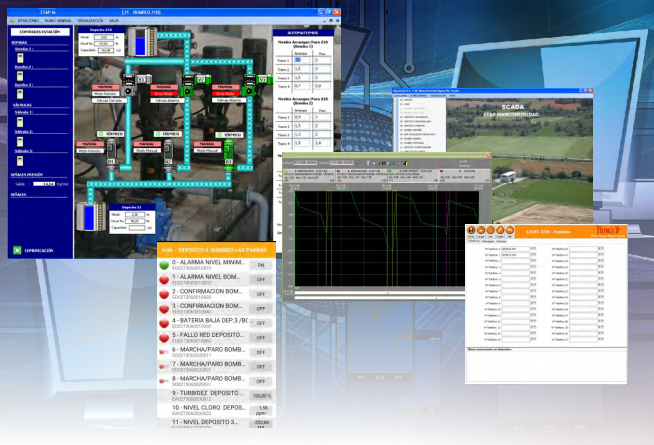The width and height of the screenshot is (654, 445).
Task: Click the Salida pressure value field
Action: pos(44,184)
